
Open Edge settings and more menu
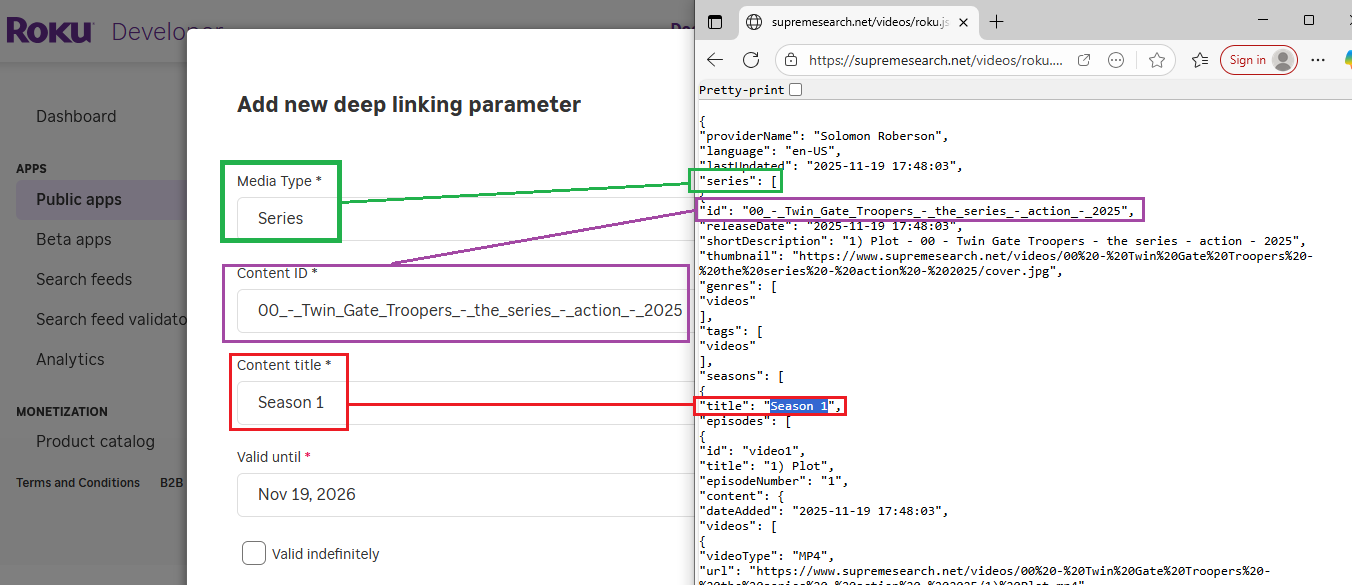coord(1317,60)
